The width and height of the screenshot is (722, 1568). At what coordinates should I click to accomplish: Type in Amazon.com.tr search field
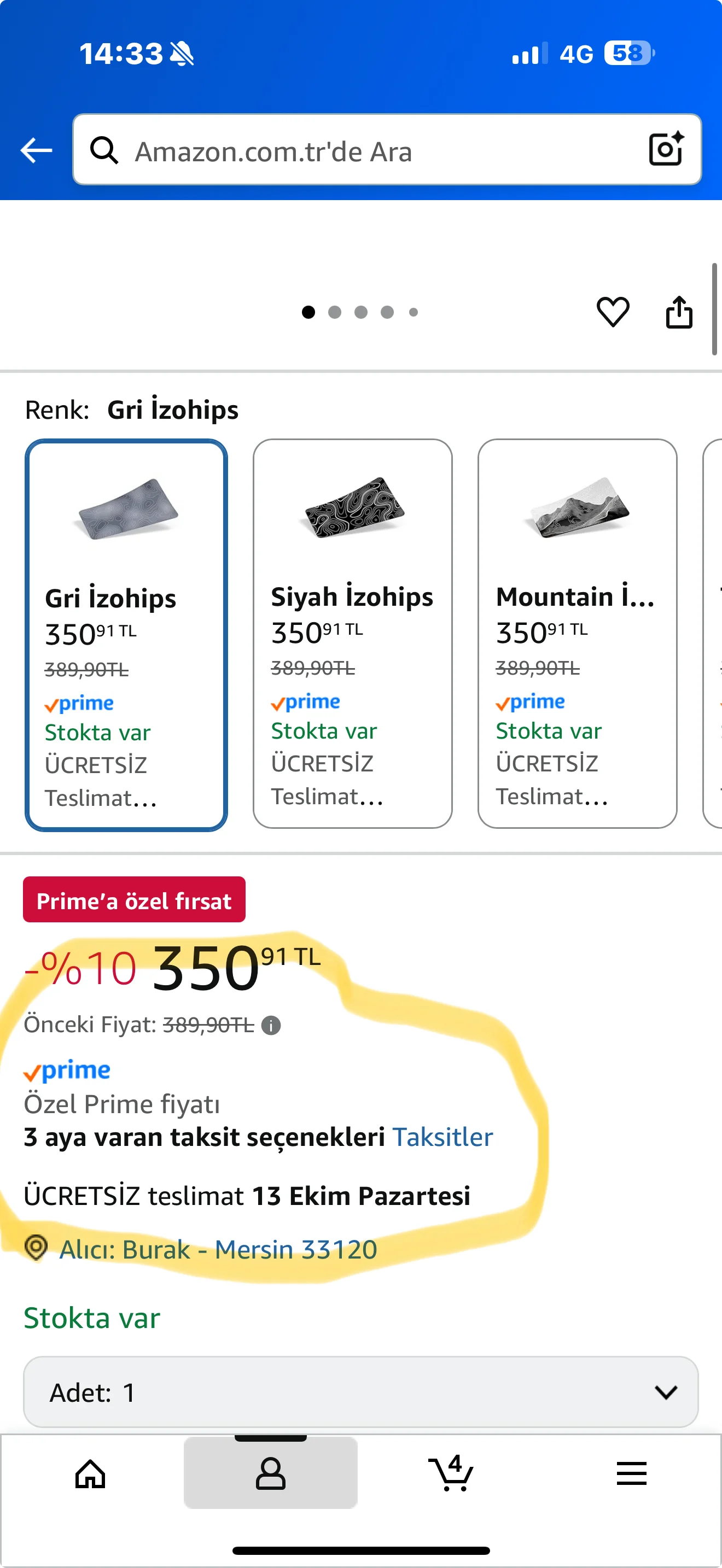click(x=377, y=151)
